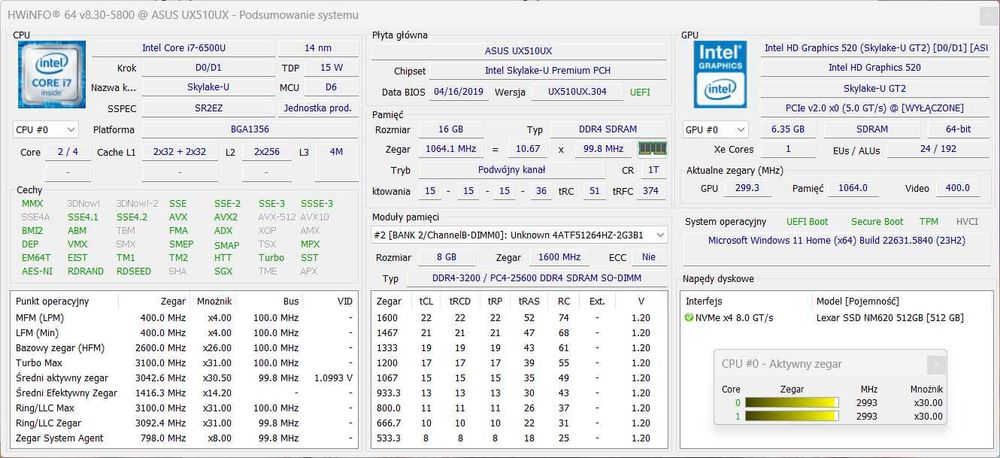
Task: Click the Cache L1 2x32 + 2x32 value
Action: (180, 152)
